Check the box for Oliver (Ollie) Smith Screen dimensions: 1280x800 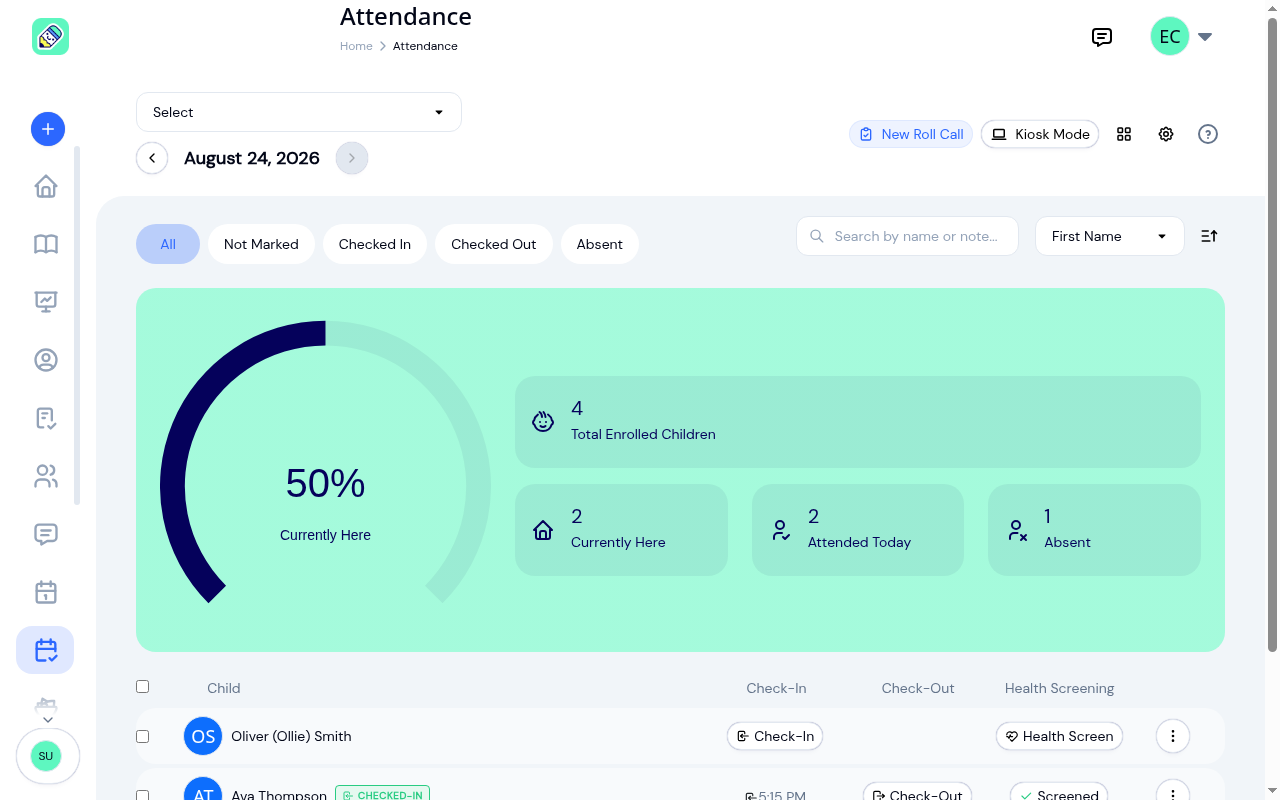click(x=142, y=736)
